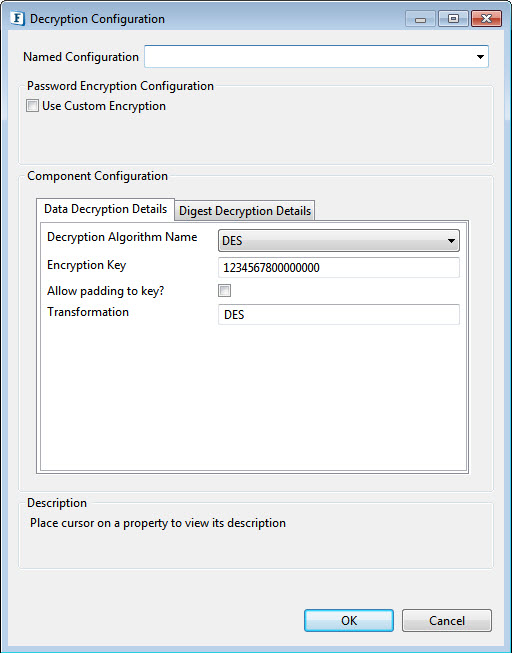The height and width of the screenshot is (653, 512).
Task: Close the Decryption Configuration dialog
Action: tap(486, 19)
